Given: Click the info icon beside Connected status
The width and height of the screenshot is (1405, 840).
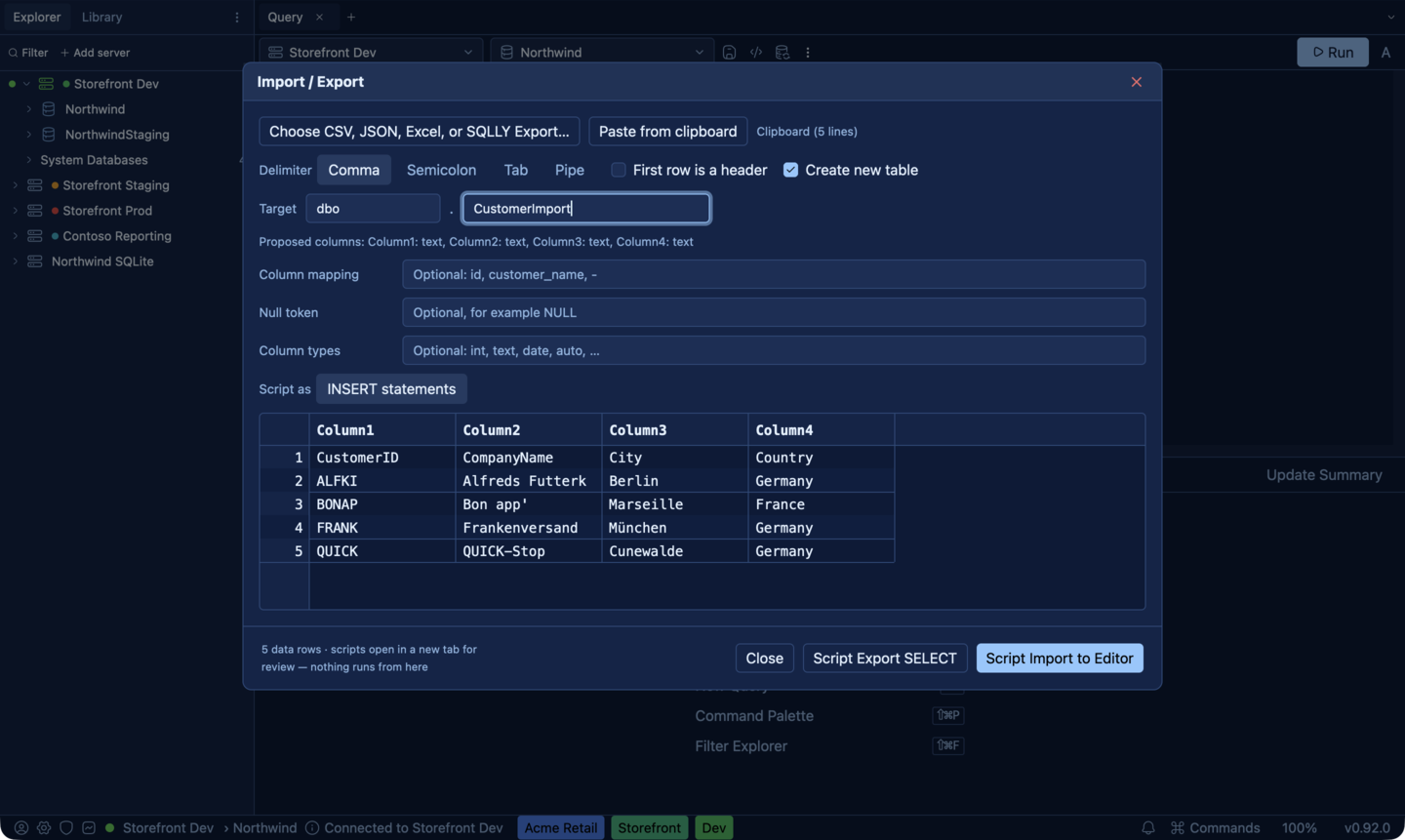Looking at the screenshot, I should click(x=312, y=827).
